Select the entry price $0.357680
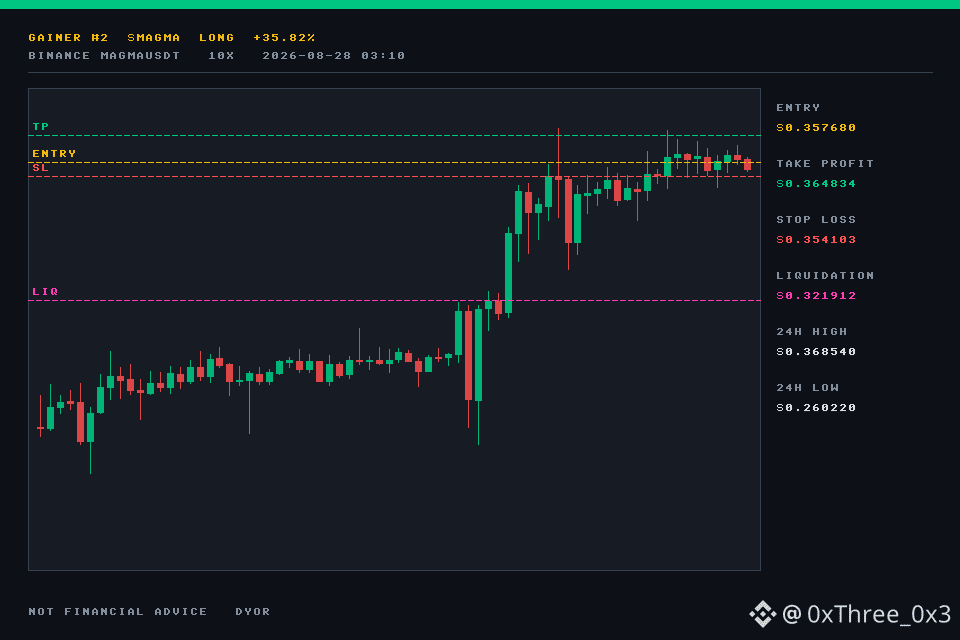This screenshot has height=640, width=960. pos(816,128)
